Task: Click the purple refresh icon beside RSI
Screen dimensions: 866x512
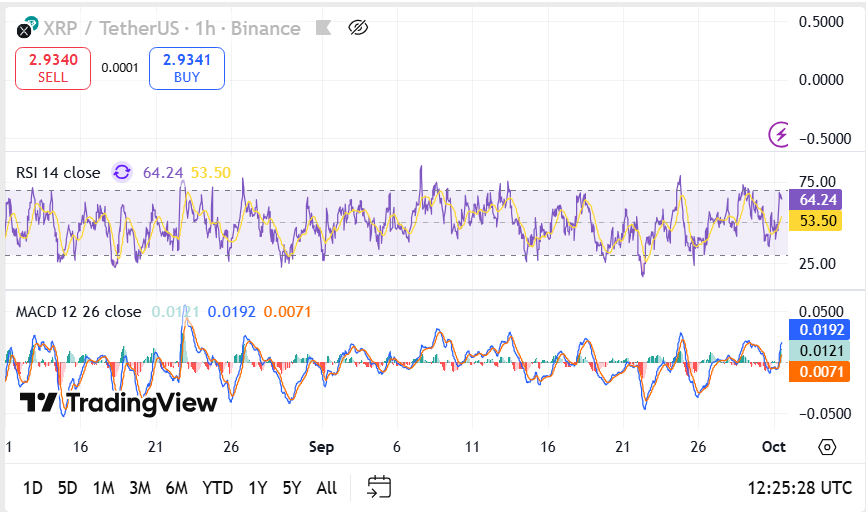Action: click(x=122, y=172)
